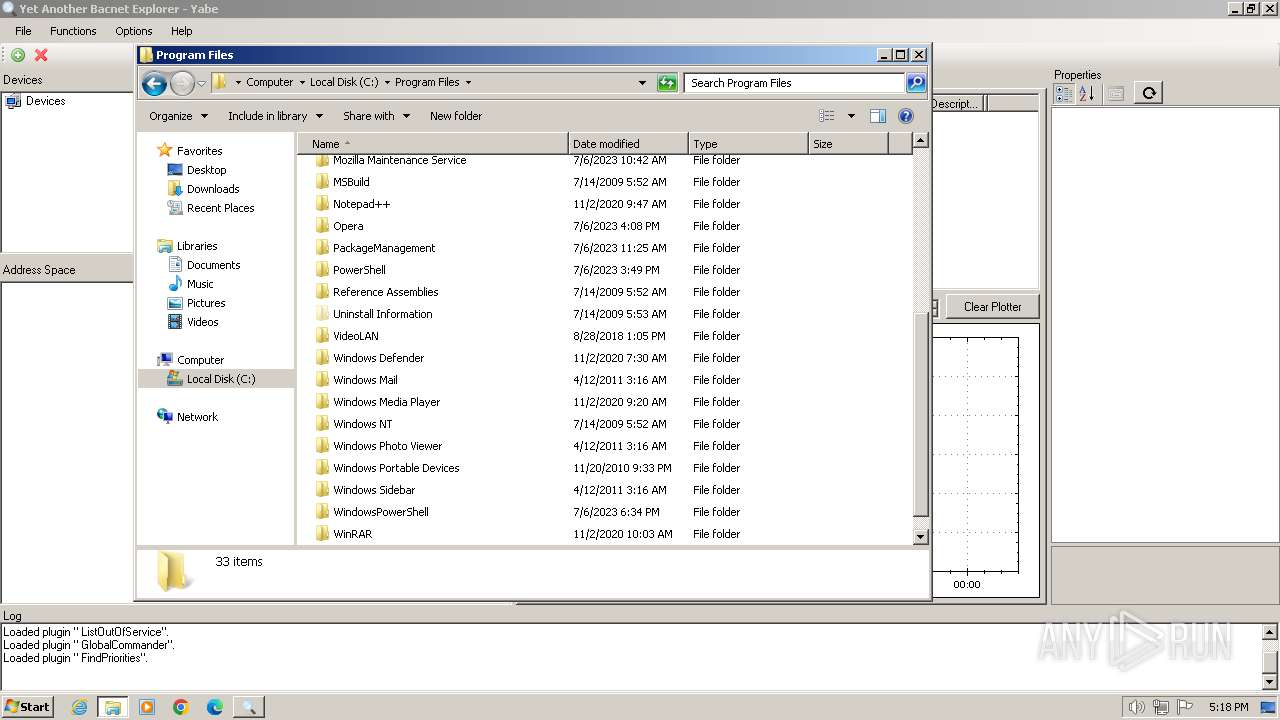
Task: Open the Functions menu
Action: [73, 31]
